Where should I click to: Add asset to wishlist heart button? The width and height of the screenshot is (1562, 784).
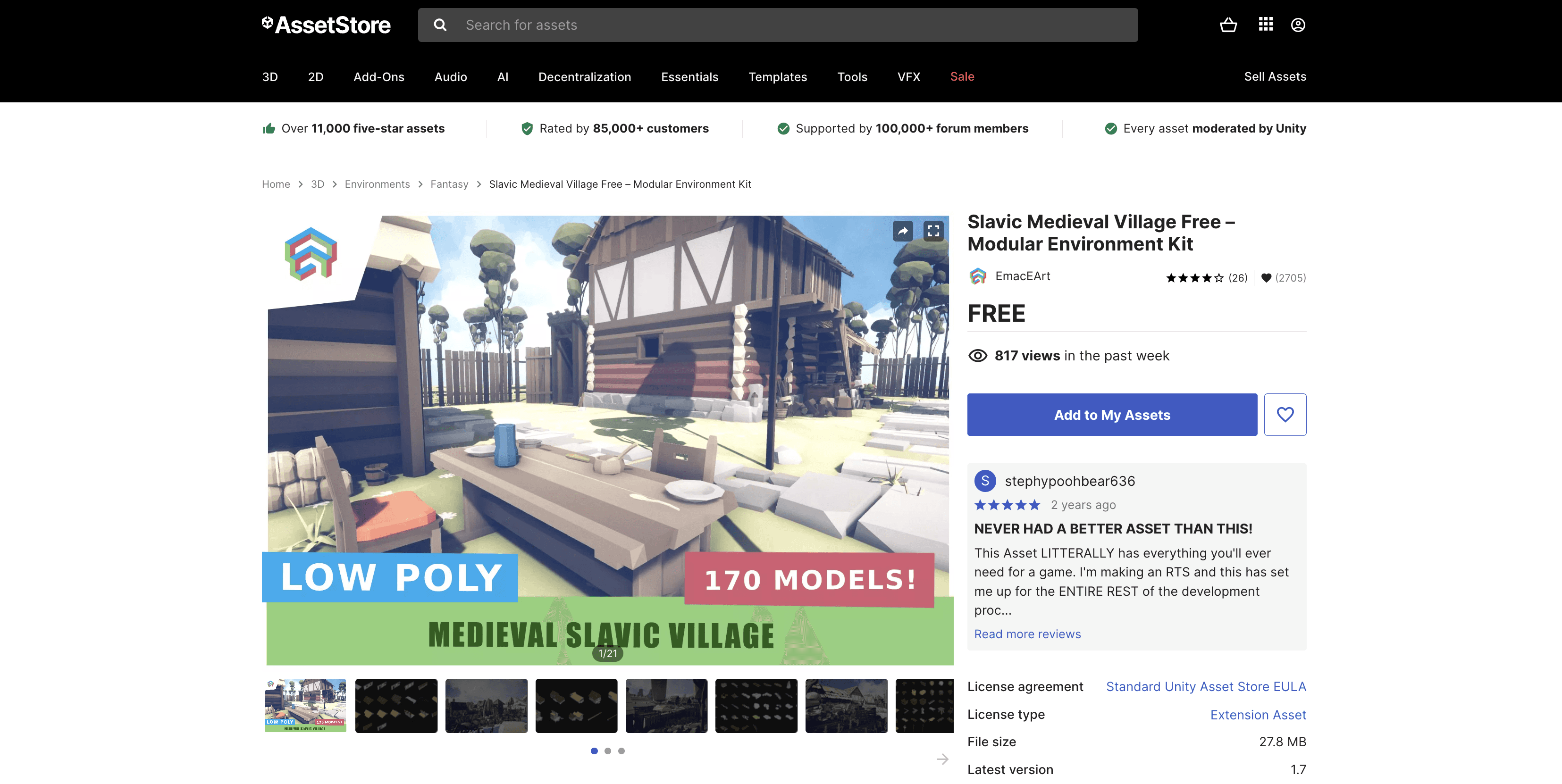pyautogui.click(x=1285, y=415)
